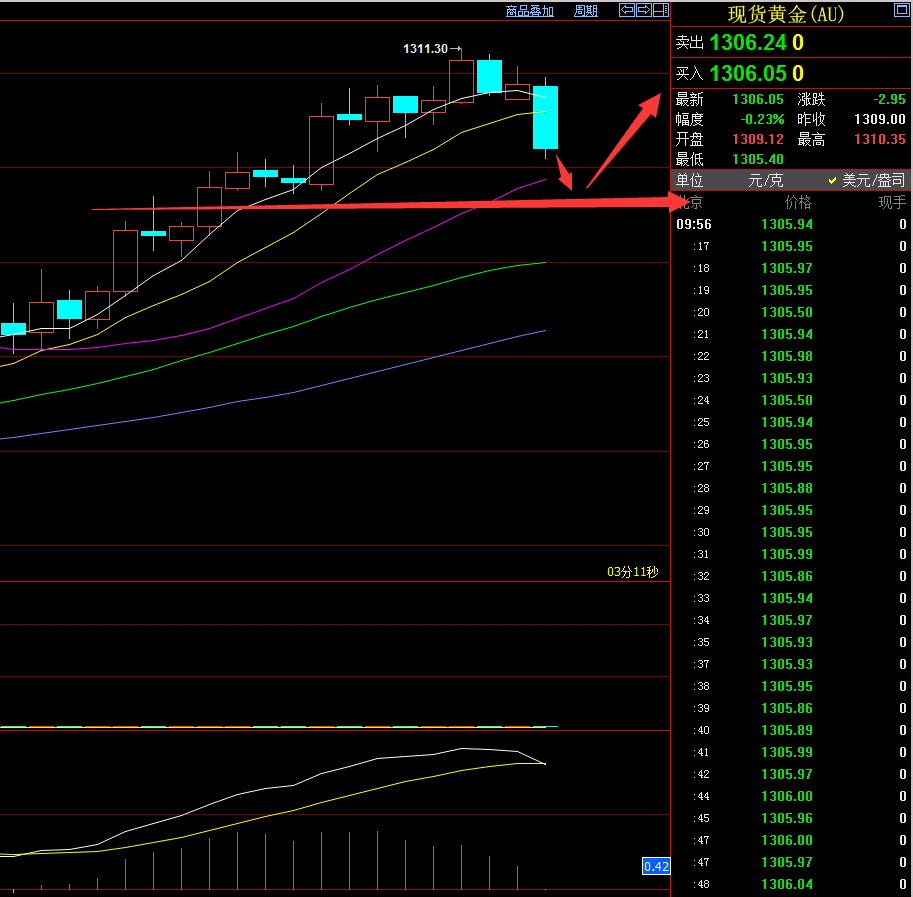The image size is (913, 897).
Task: Select the :41 tick price 1305.99
Action: pos(787,752)
